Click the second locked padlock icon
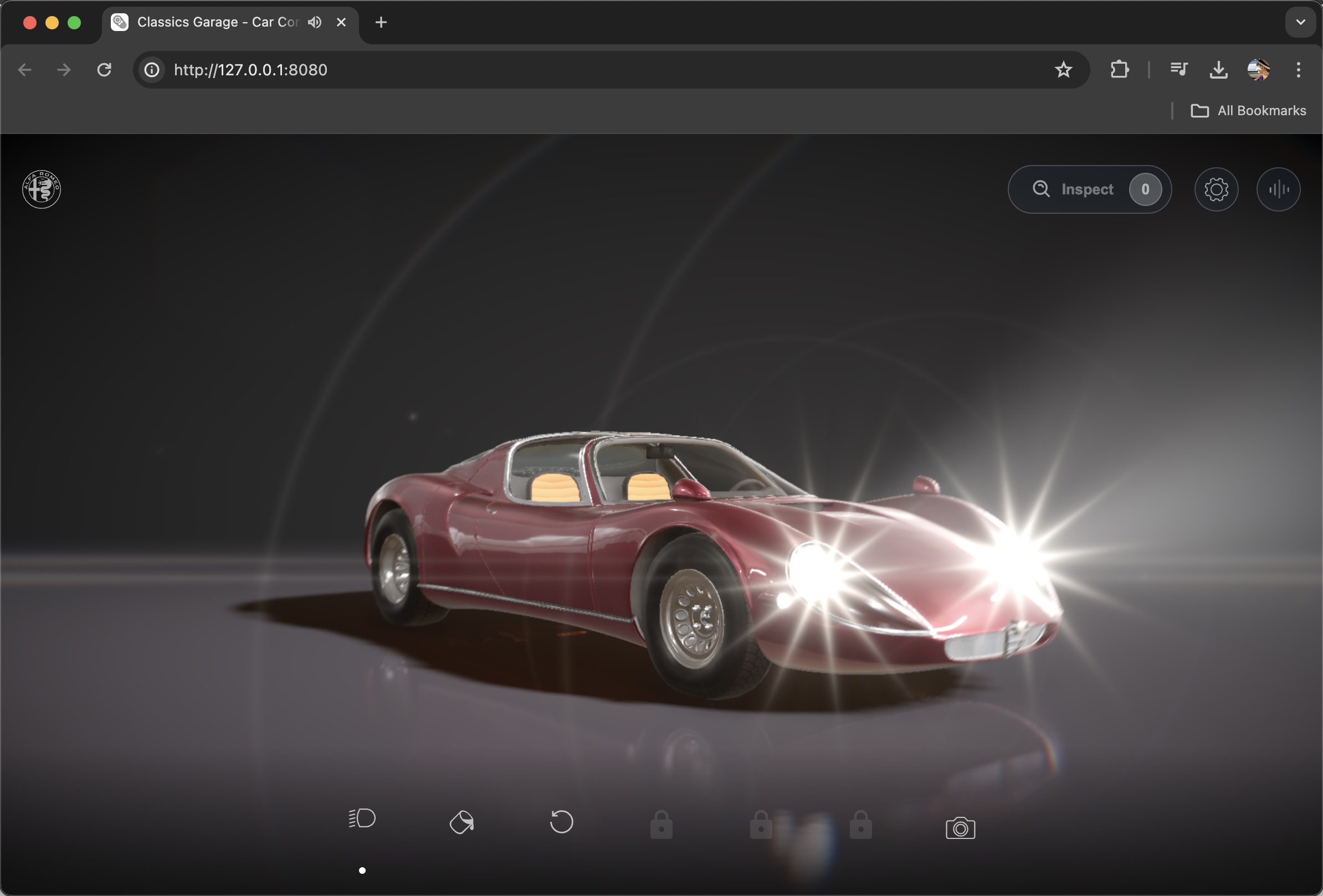 point(761,826)
